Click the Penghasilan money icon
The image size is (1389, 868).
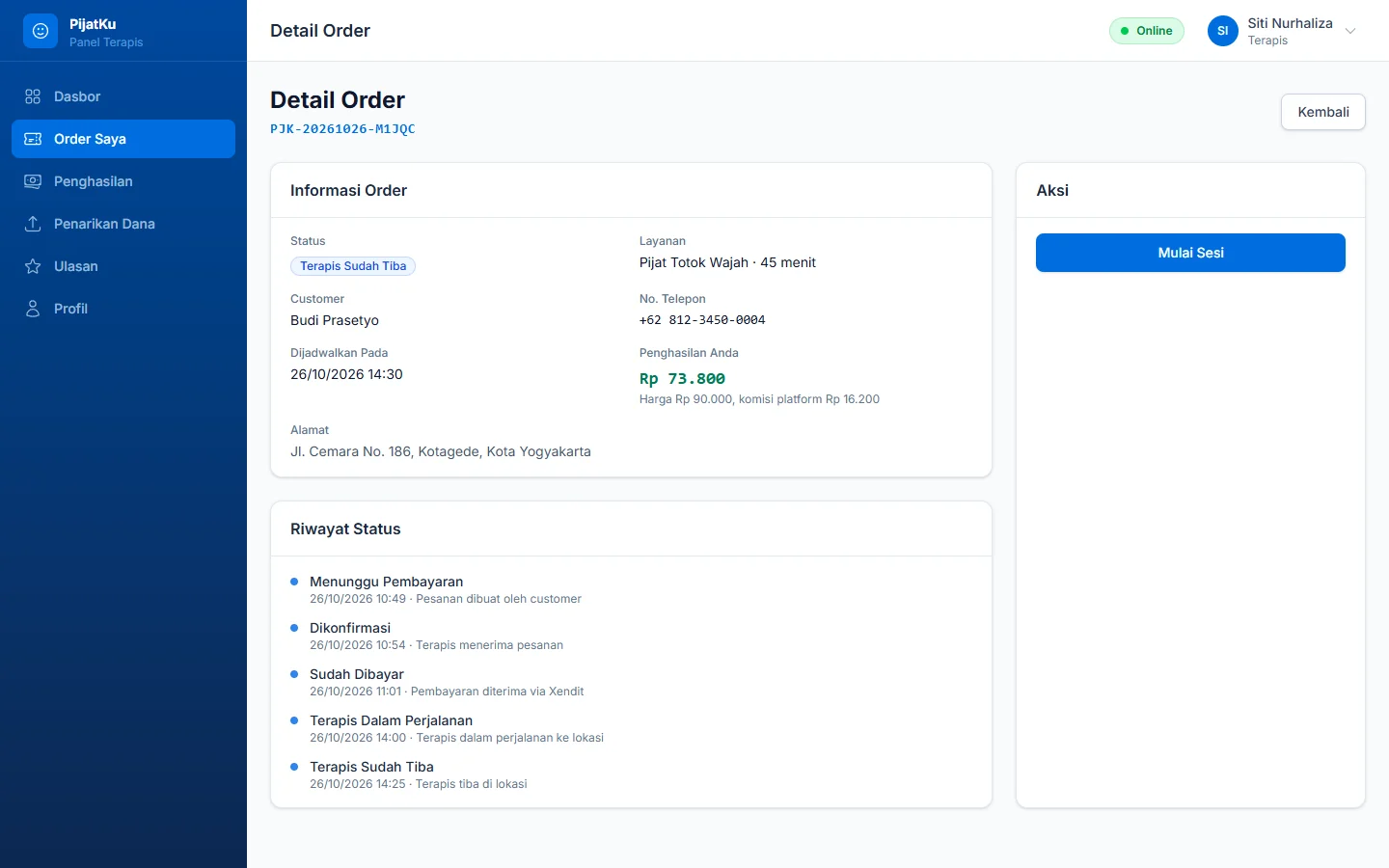[x=33, y=181]
